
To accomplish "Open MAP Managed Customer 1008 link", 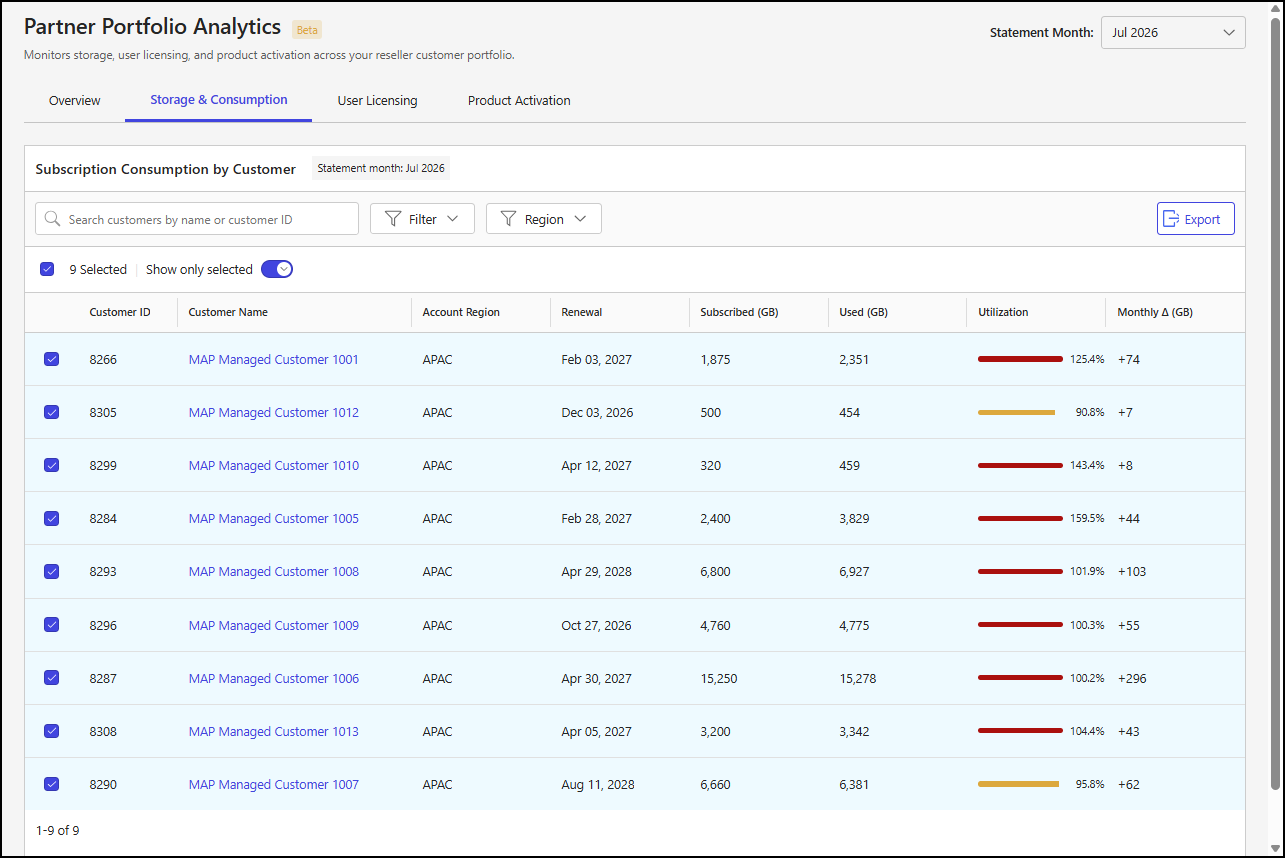I will 273,571.
